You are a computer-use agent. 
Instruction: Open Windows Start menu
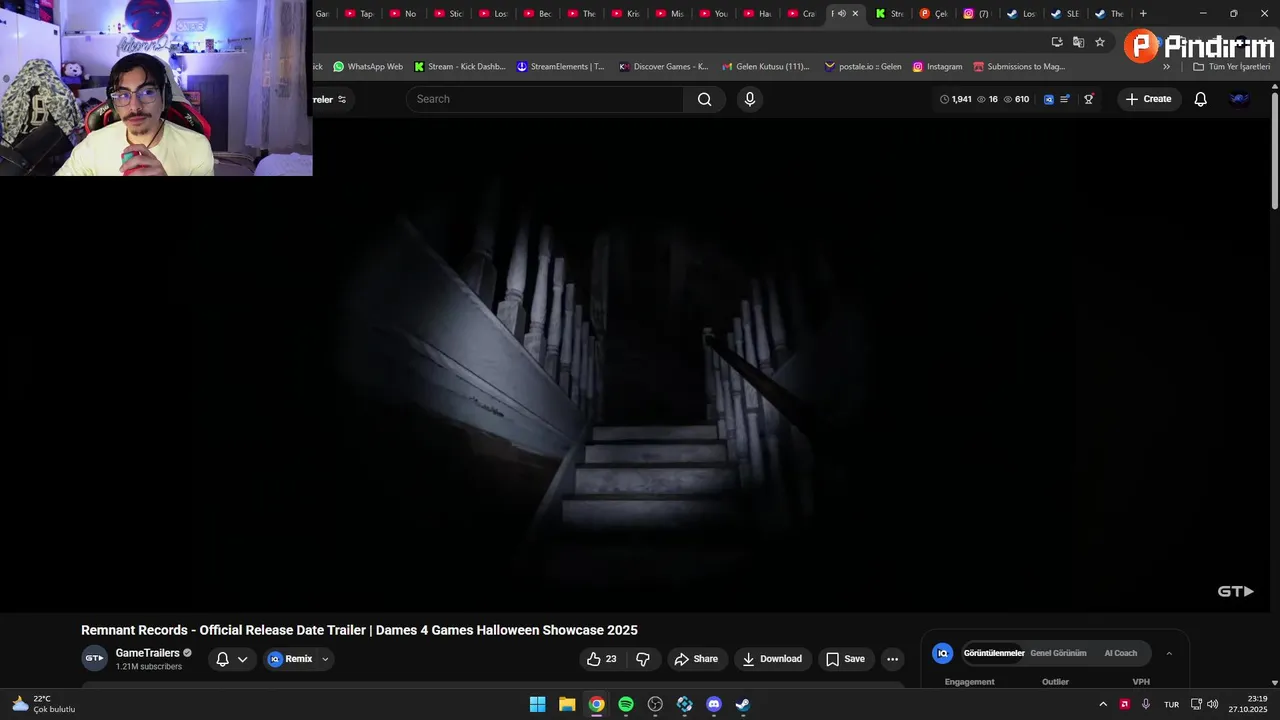click(537, 704)
